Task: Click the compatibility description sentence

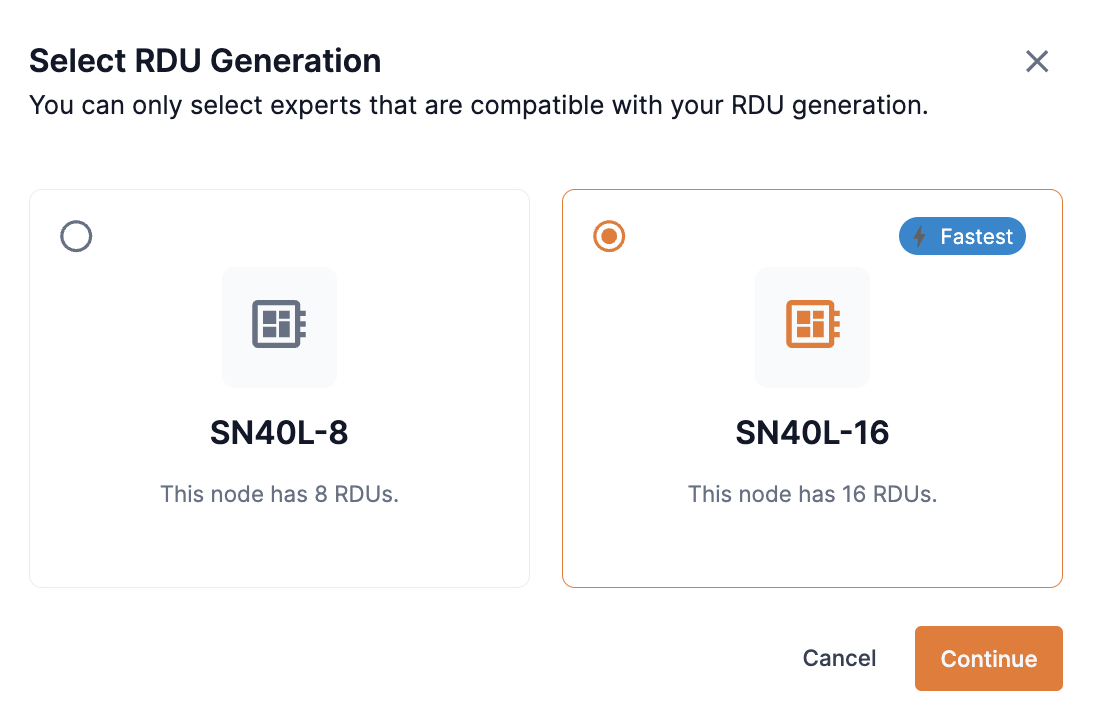Action: tap(478, 104)
